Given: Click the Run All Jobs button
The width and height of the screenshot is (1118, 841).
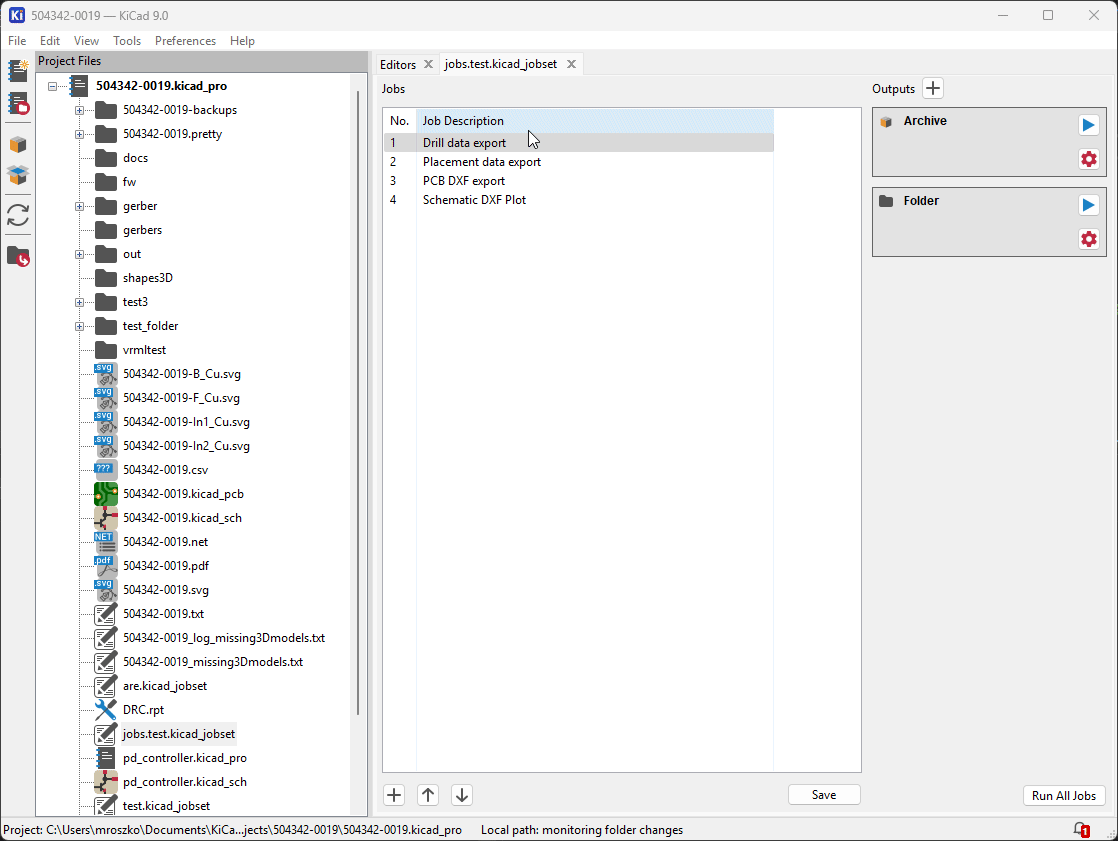Looking at the screenshot, I should click(x=1064, y=795).
